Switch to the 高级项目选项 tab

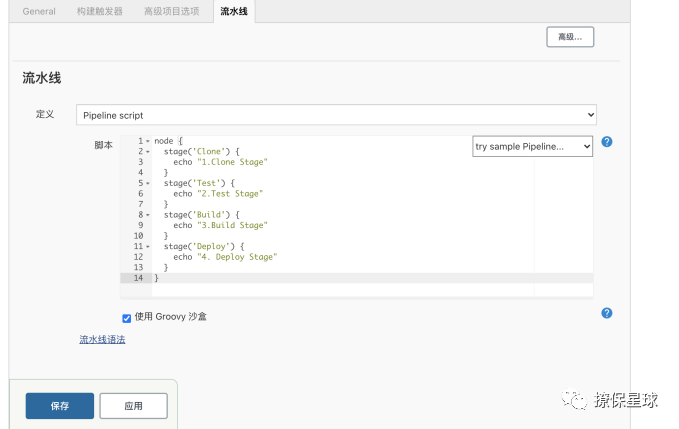click(171, 11)
